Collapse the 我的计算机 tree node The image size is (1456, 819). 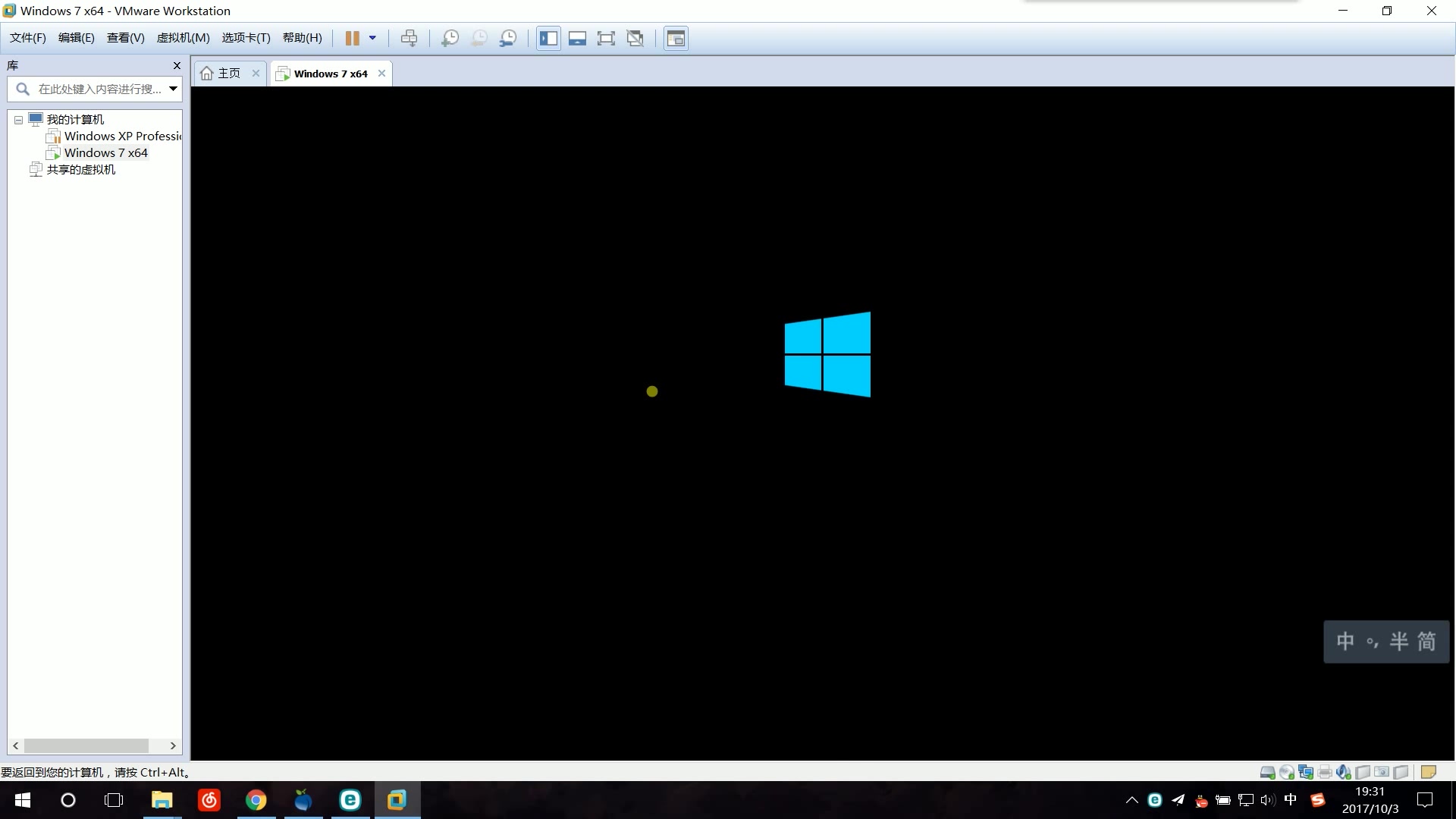[x=18, y=120]
